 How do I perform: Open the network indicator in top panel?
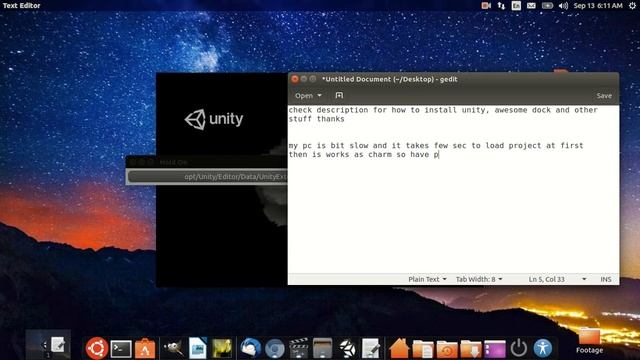(501, 5)
